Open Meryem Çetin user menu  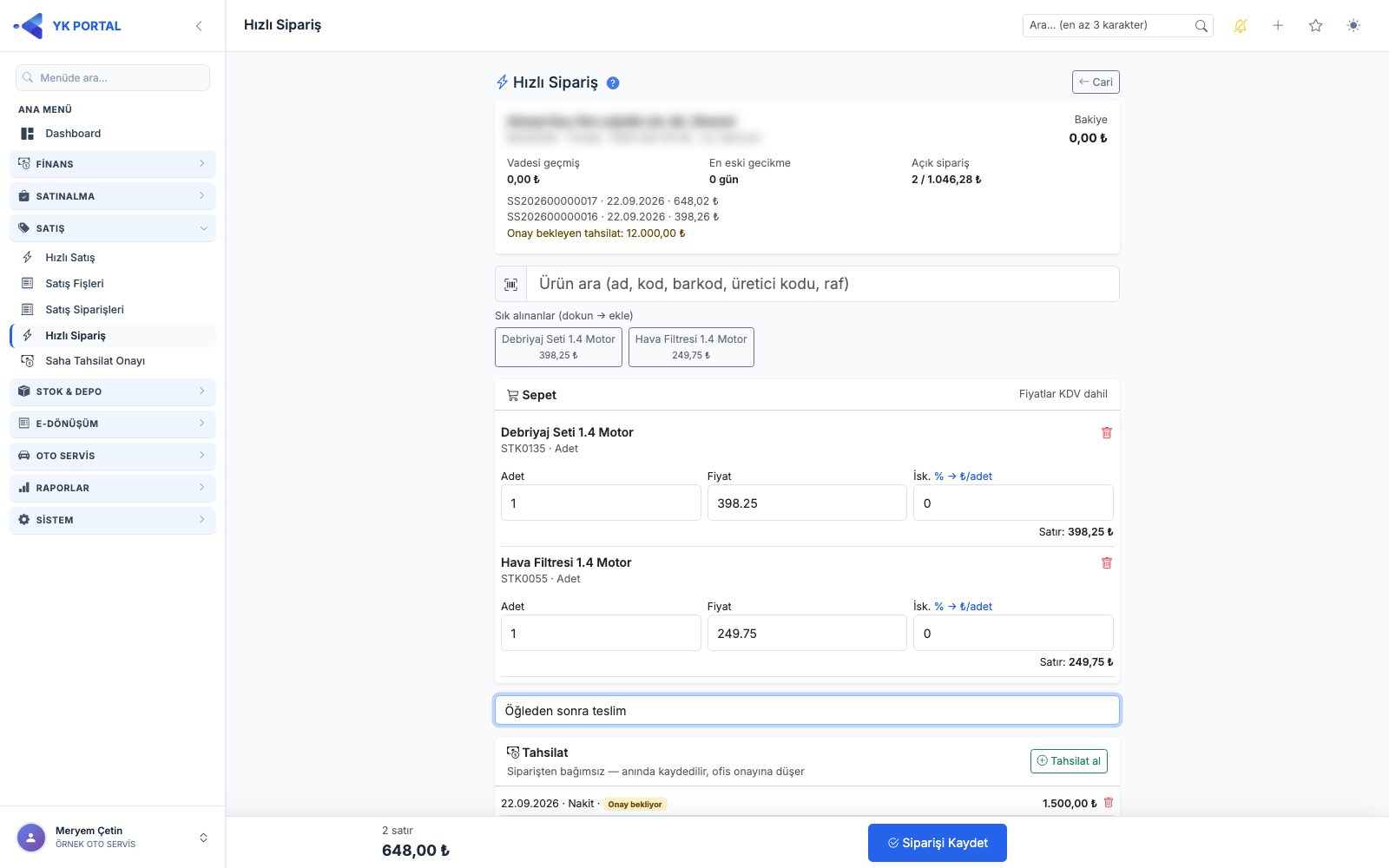click(x=113, y=838)
